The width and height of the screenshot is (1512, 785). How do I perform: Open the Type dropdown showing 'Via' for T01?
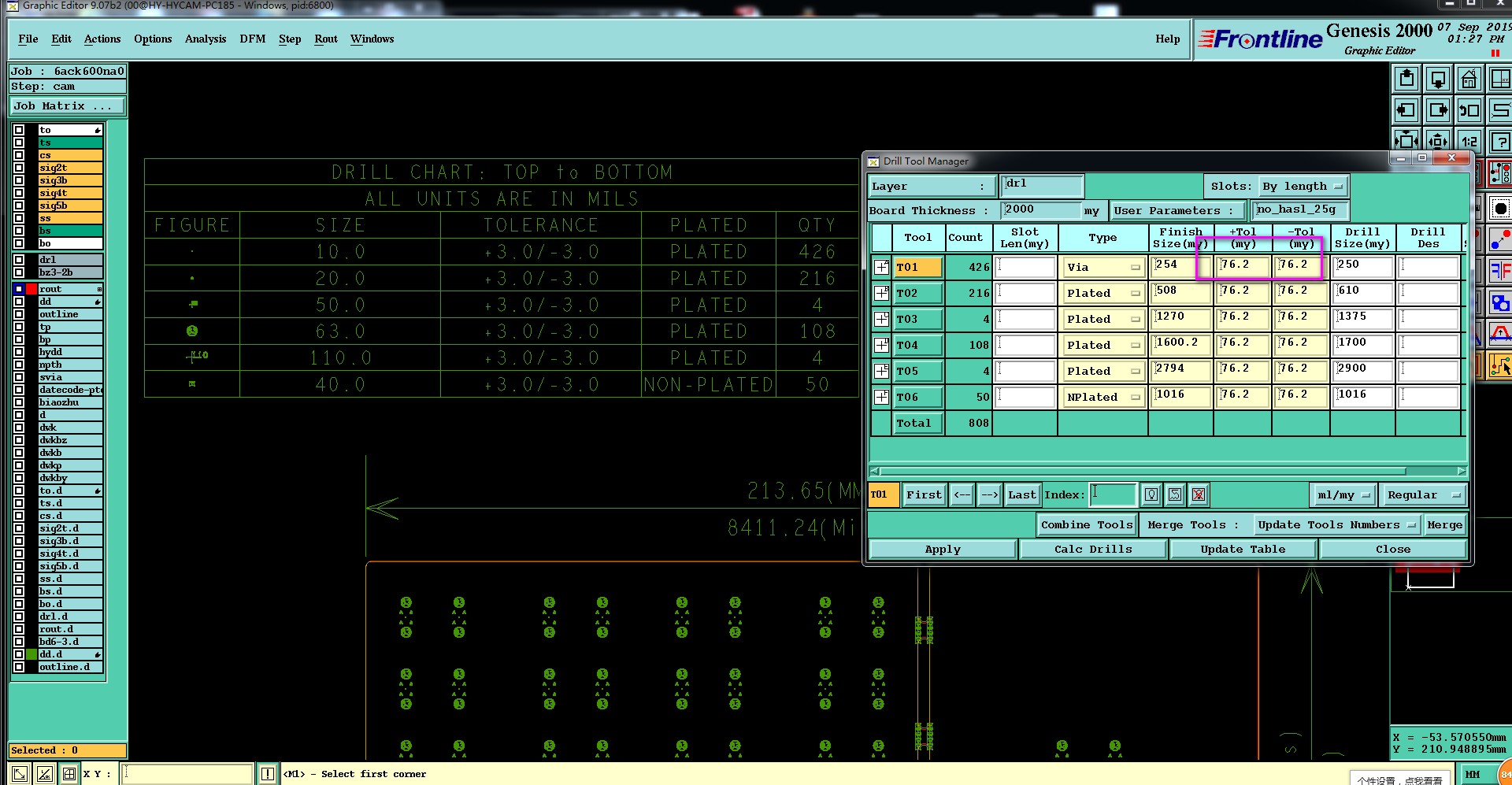(1102, 268)
